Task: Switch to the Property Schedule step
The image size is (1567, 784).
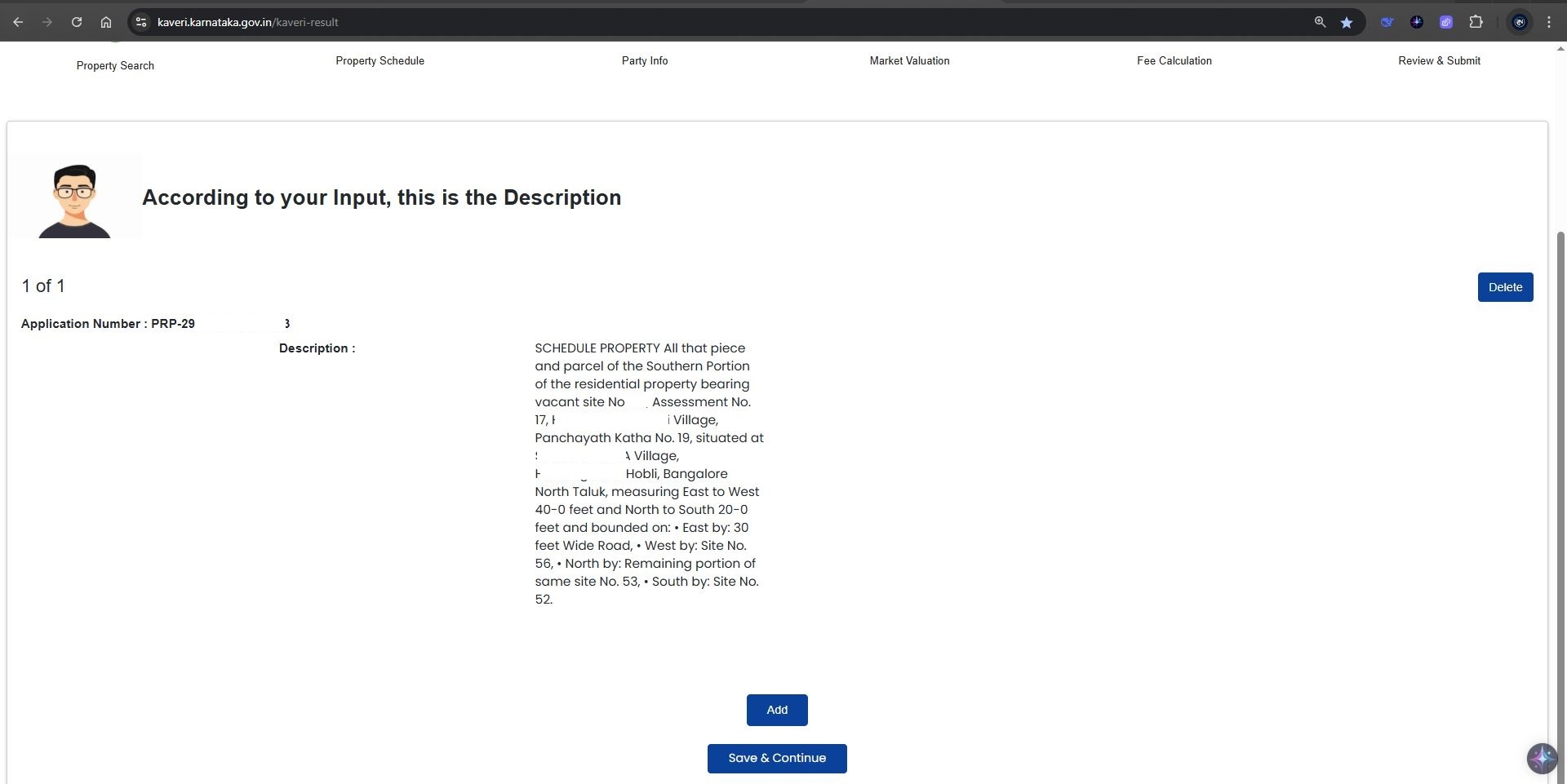Action: tap(380, 60)
